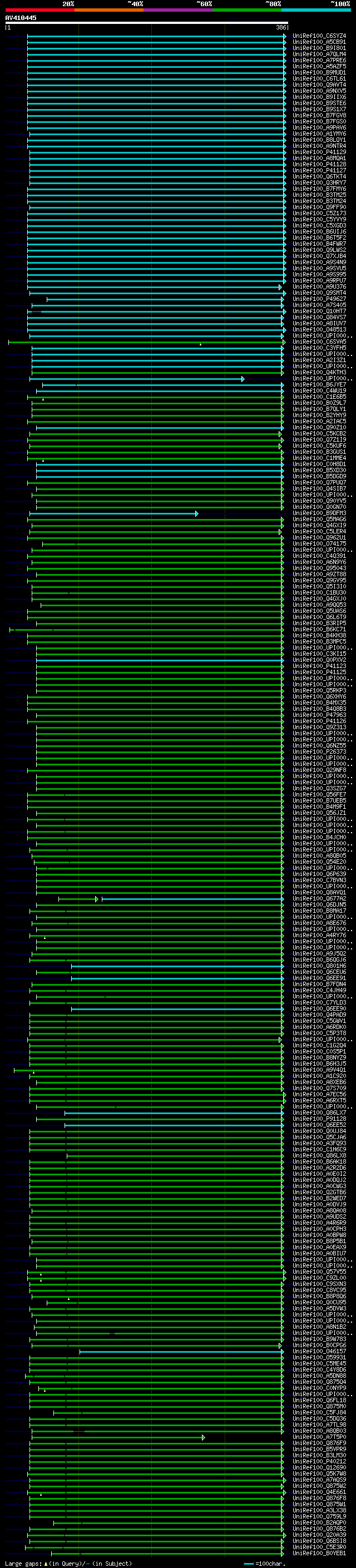
Task: Click the green ~80% identity legend segment
Action: click(247, 10)
